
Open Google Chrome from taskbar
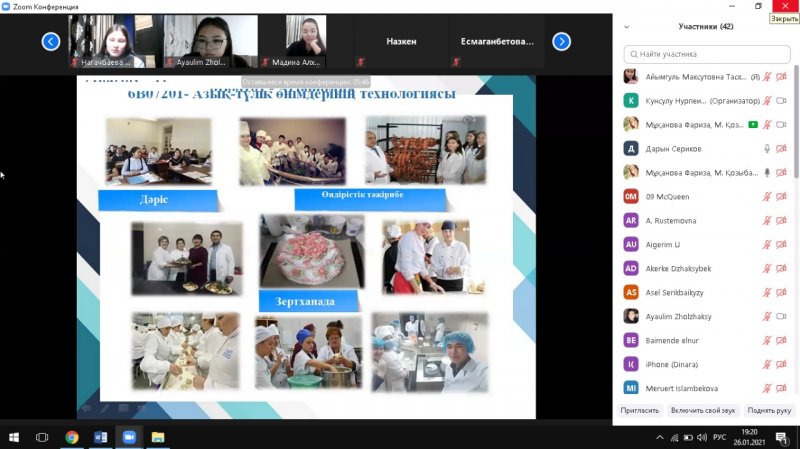coord(71,437)
